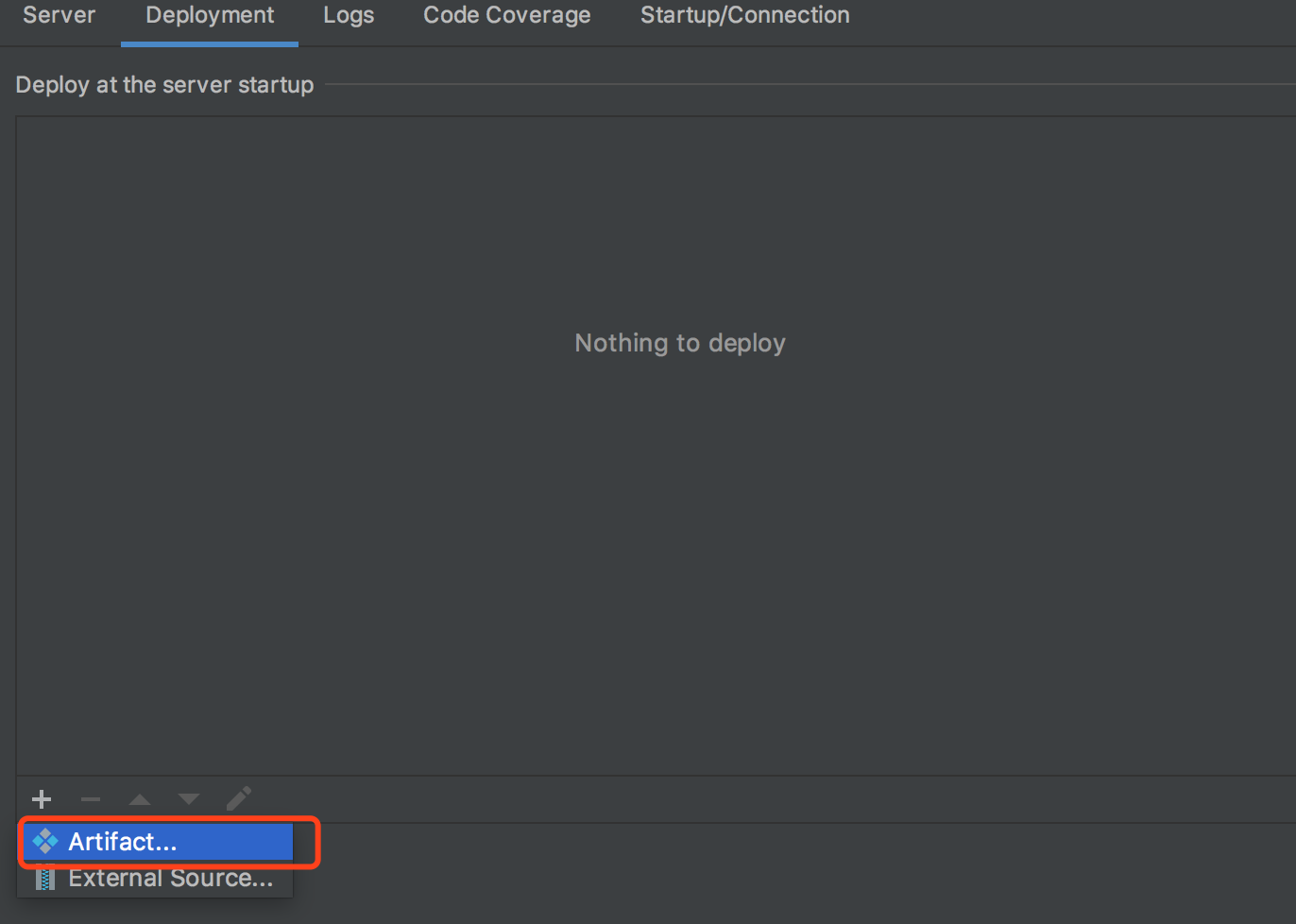Image resolution: width=1296 pixels, height=924 pixels.
Task: Open the Code Coverage tab
Action: pyautogui.click(x=507, y=15)
